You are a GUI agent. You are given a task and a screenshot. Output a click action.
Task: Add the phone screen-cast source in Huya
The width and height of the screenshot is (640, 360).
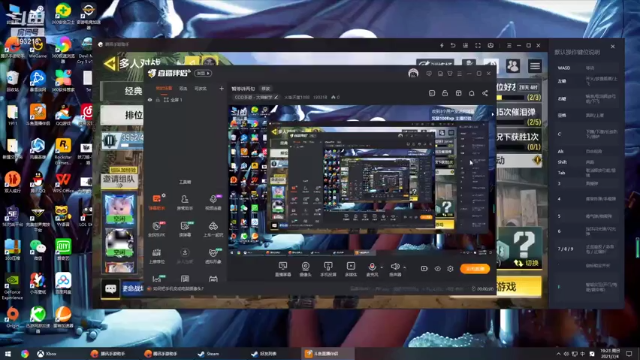[328, 269]
